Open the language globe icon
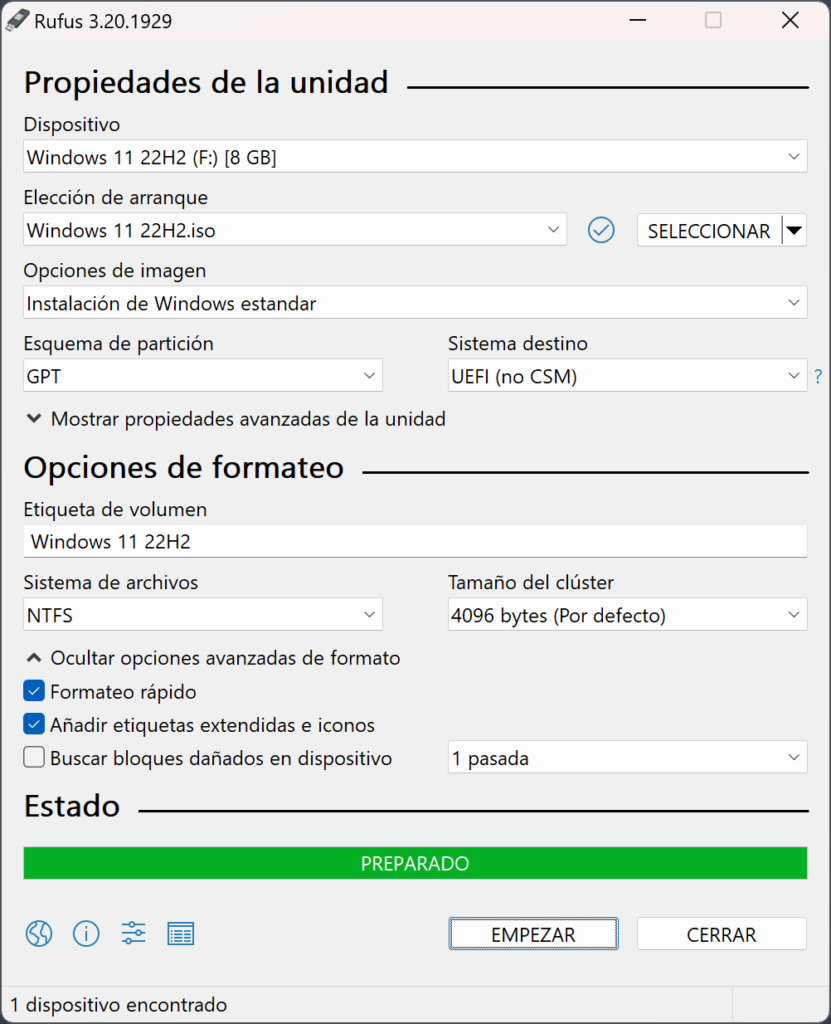Image resolution: width=831 pixels, height=1024 pixels. tap(39, 934)
